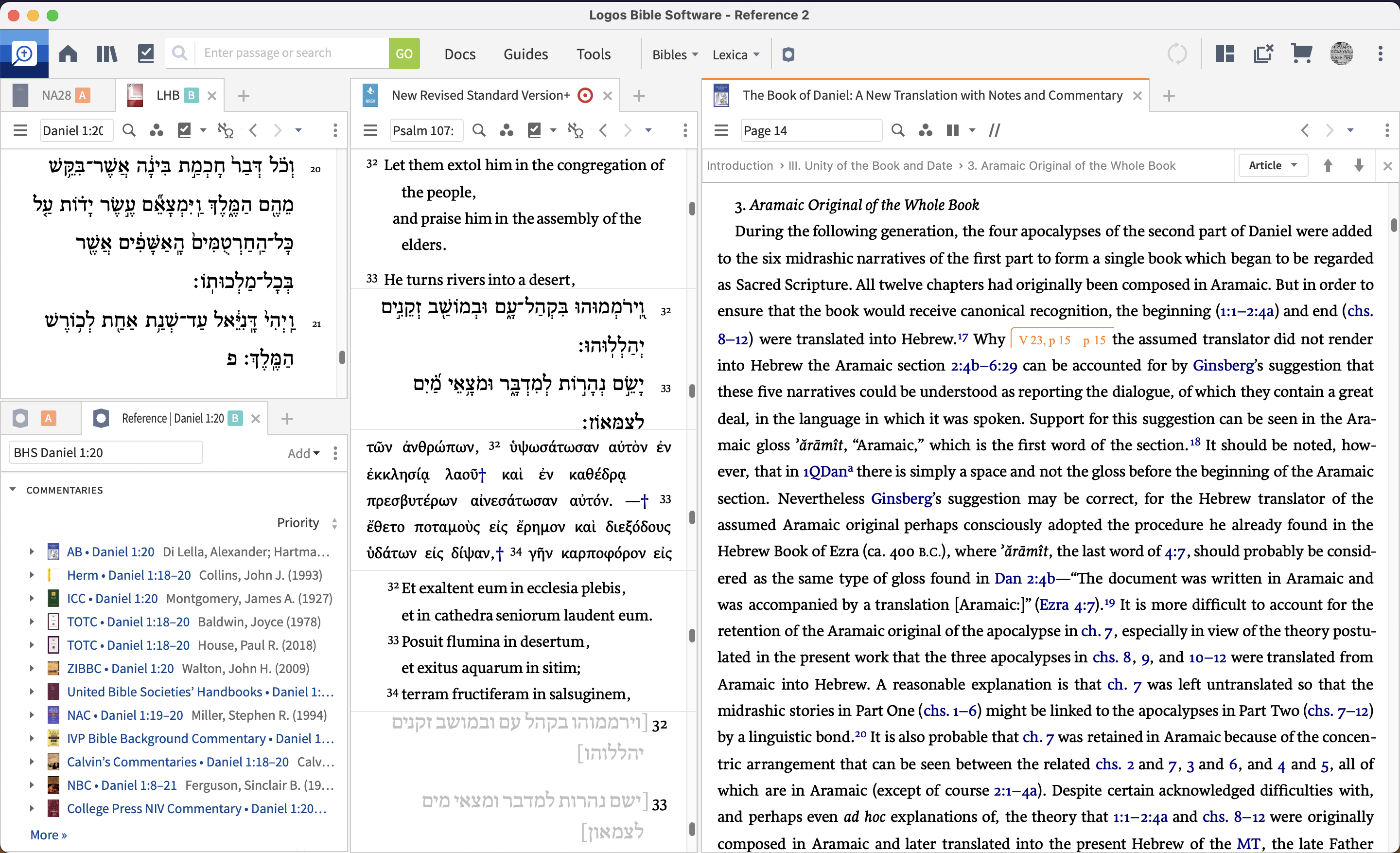Open the Bibles dropdown
The image size is (1400, 853).
[674, 54]
